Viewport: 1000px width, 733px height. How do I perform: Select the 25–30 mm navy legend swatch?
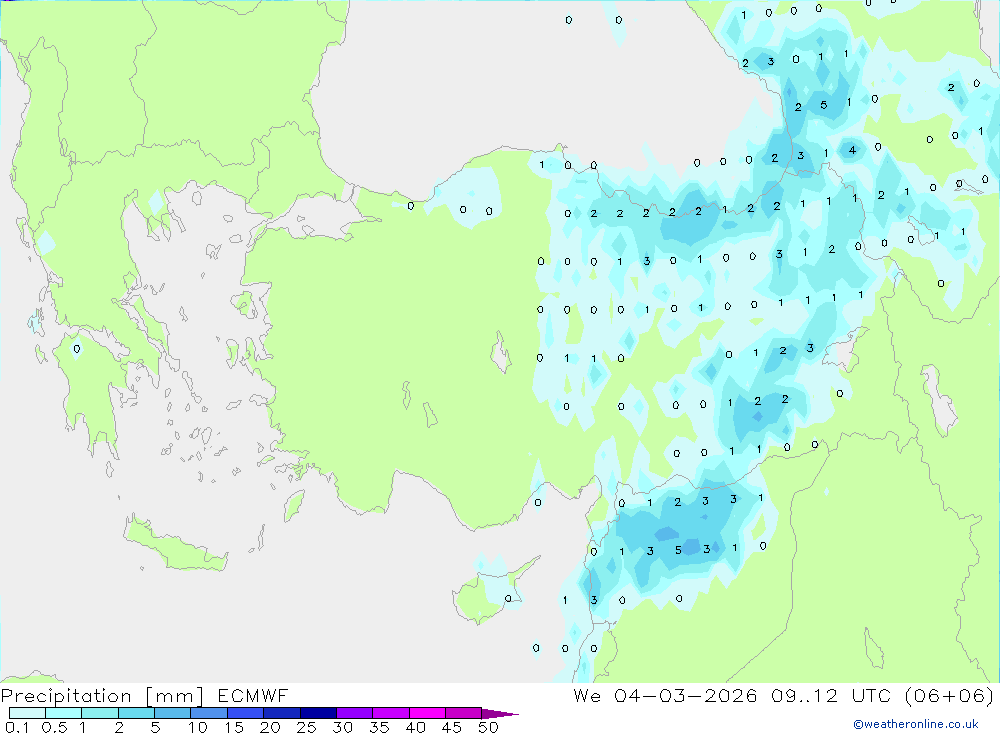(x=318, y=713)
